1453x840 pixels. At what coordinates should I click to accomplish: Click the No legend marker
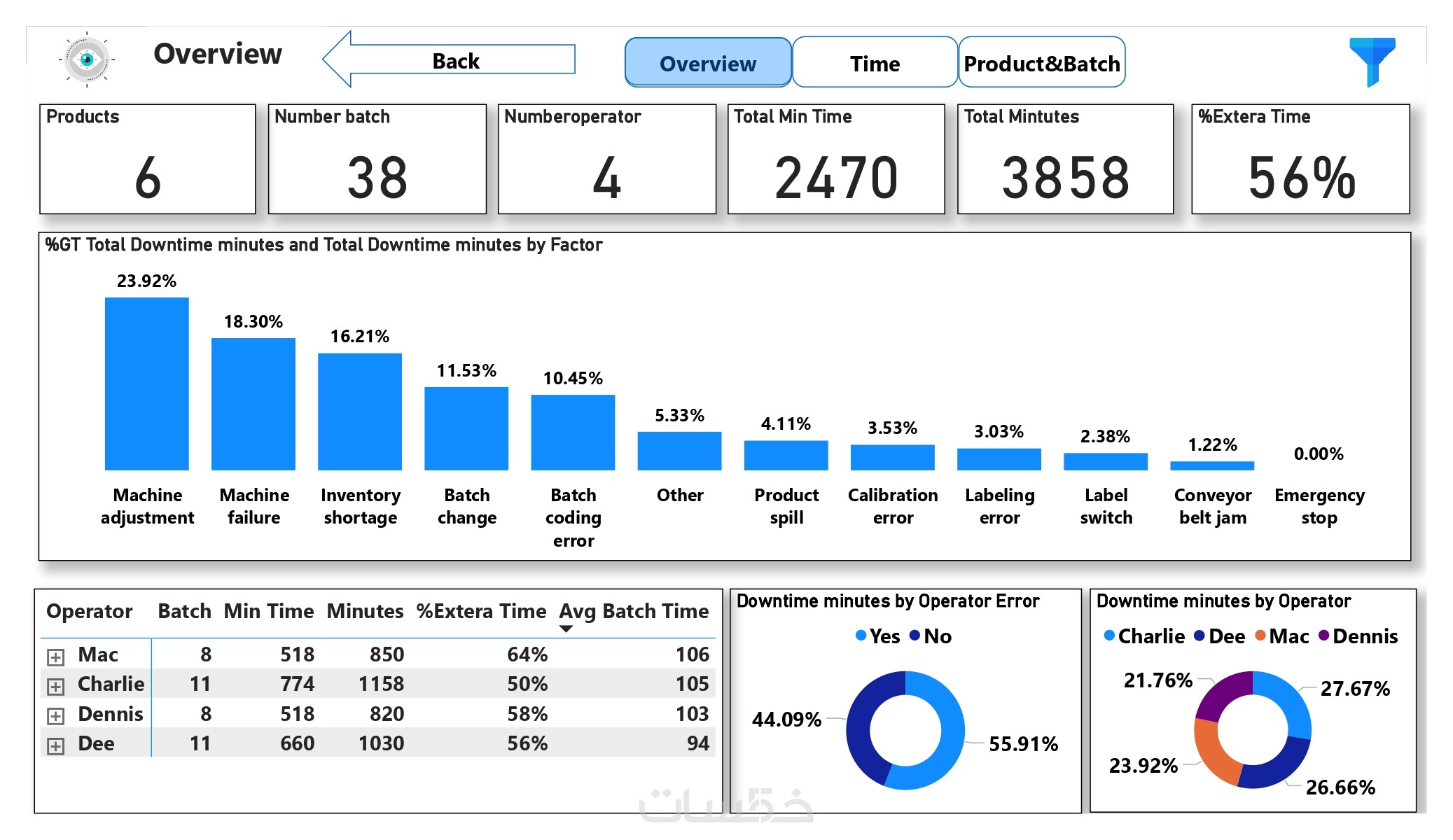tap(915, 636)
